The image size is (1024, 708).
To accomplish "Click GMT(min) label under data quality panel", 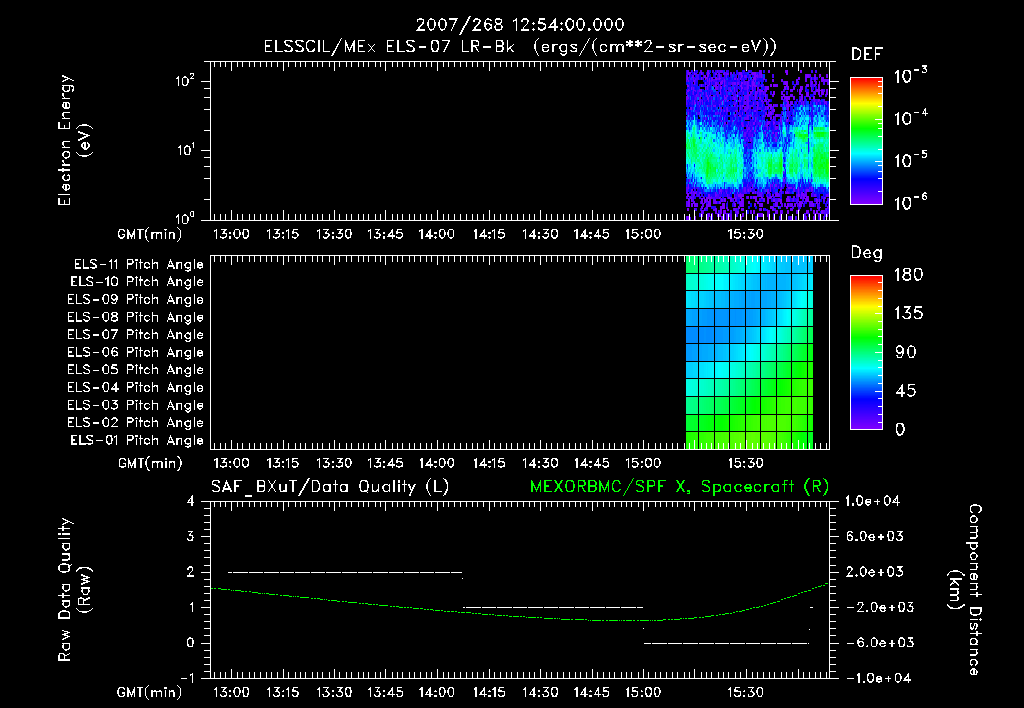I will [150, 692].
